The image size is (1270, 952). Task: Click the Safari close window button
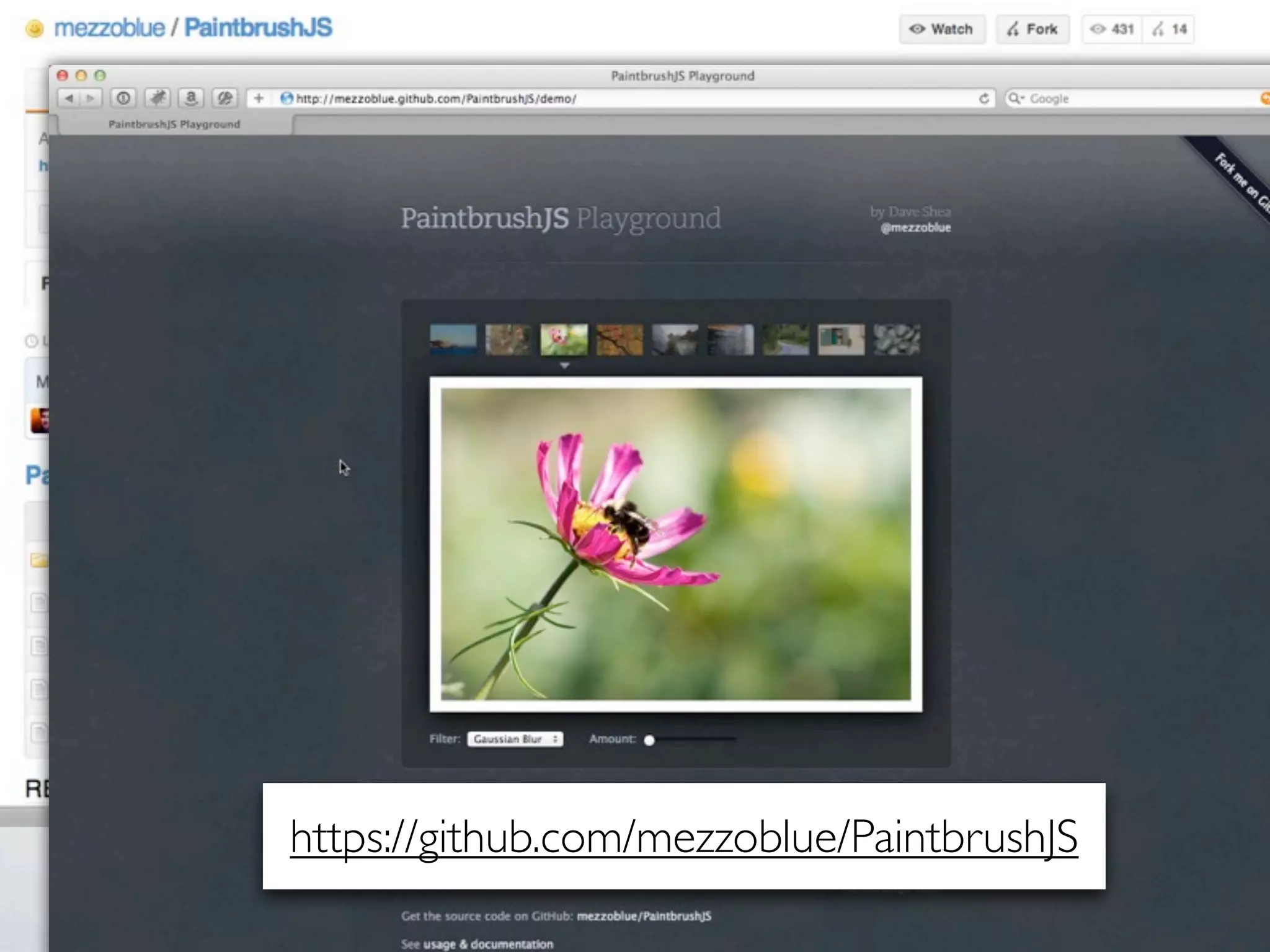(x=62, y=76)
